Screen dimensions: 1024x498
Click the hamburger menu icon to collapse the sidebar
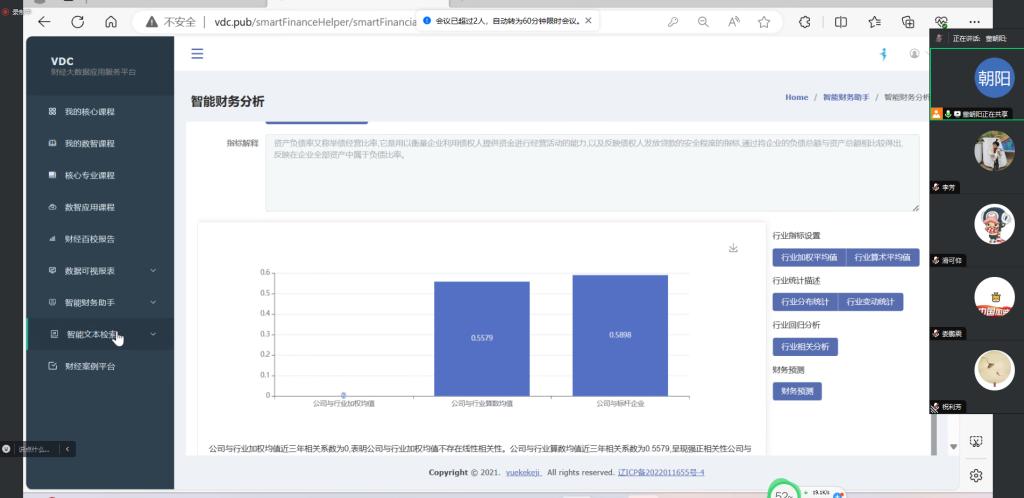[197, 54]
